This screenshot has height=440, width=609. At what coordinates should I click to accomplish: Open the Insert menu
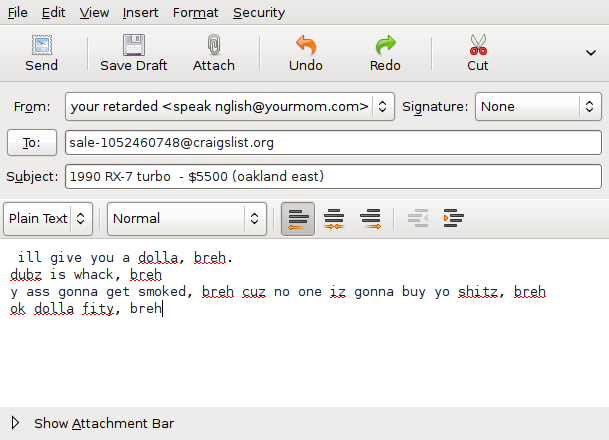[x=140, y=13]
